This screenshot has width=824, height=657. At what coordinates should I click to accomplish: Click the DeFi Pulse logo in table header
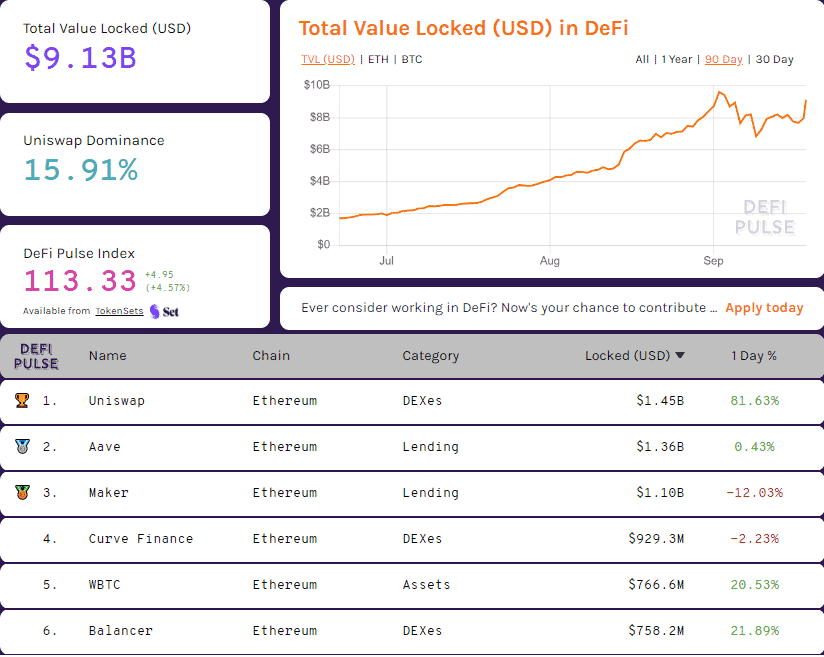click(37, 356)
